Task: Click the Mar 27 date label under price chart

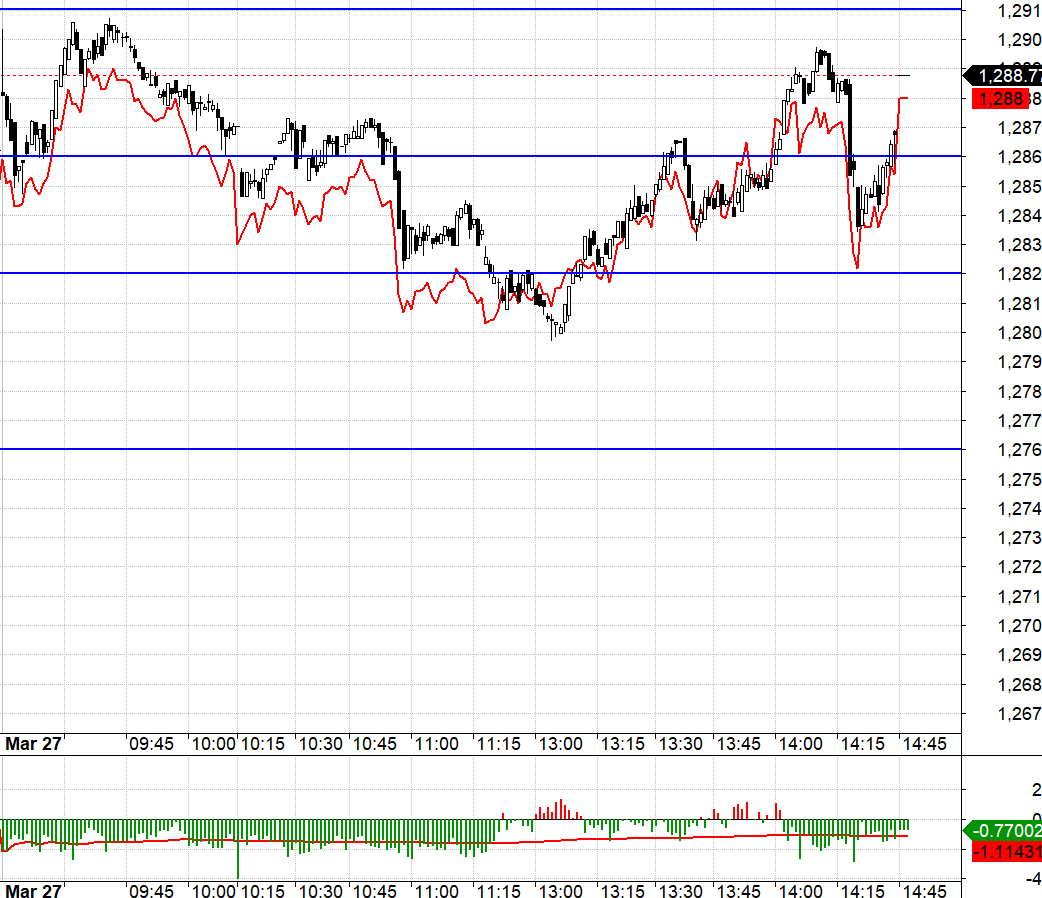Action: (x=33, y=744)
